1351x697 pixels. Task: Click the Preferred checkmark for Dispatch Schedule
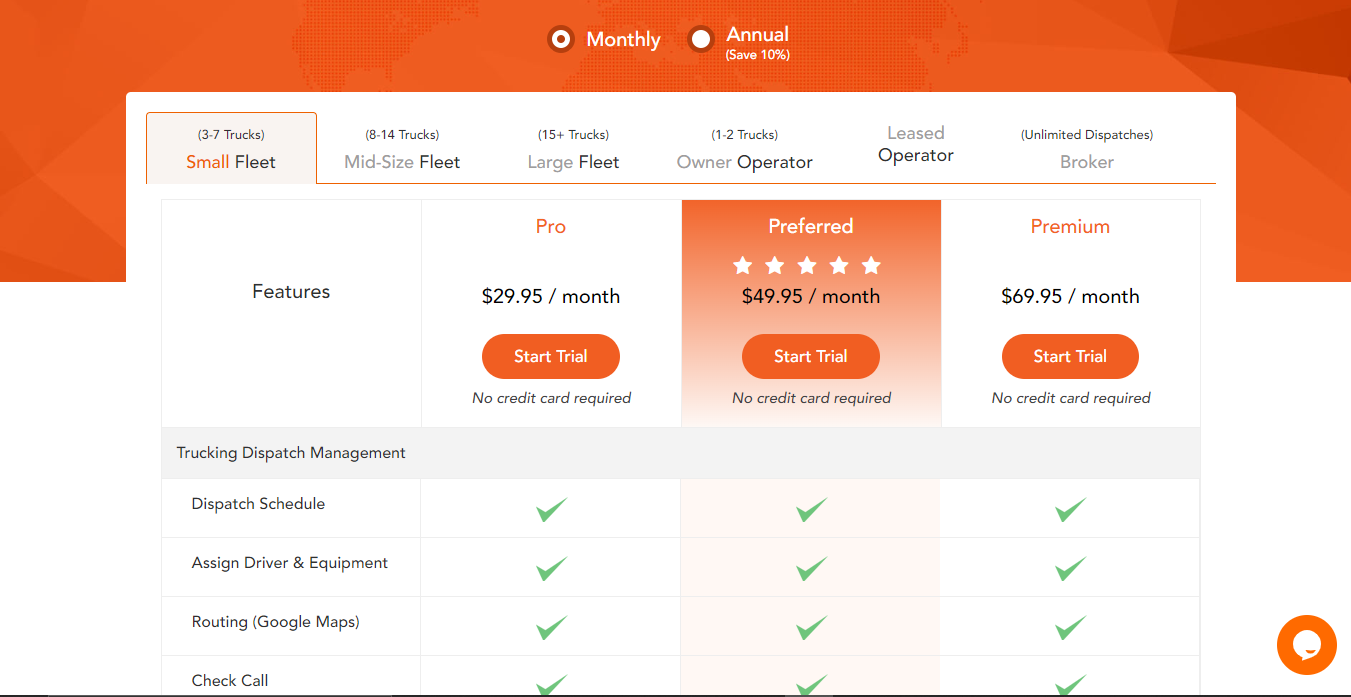point(811,509)
